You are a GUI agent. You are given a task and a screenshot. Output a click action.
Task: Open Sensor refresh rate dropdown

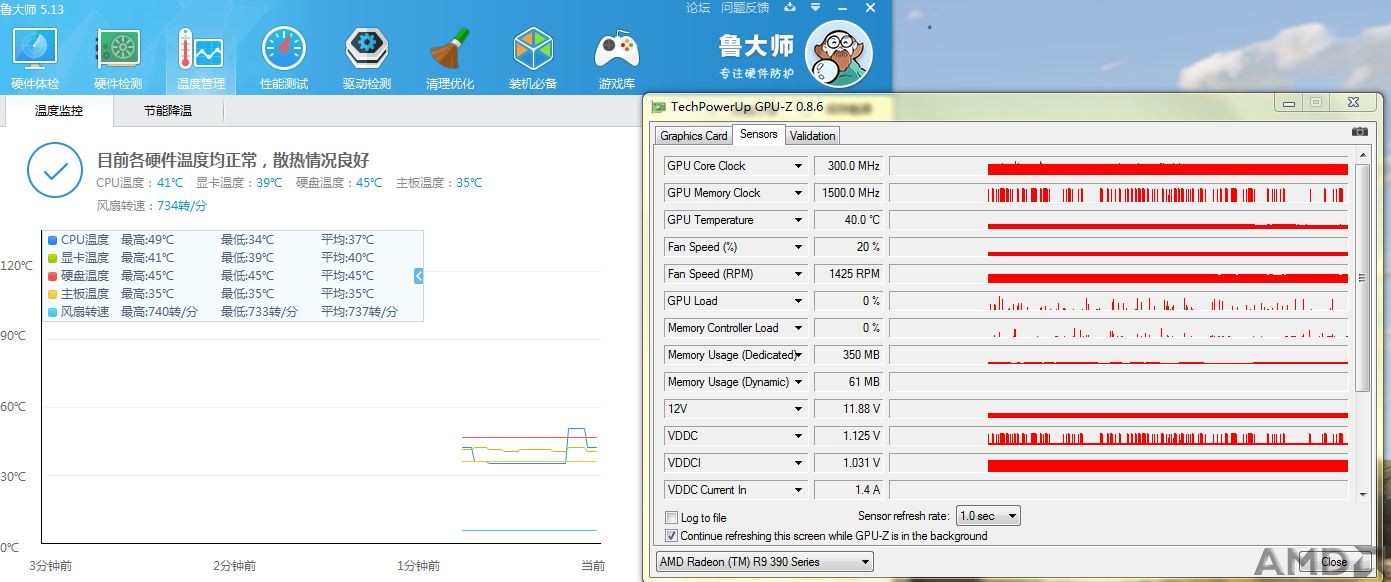(x=988, y=516)
